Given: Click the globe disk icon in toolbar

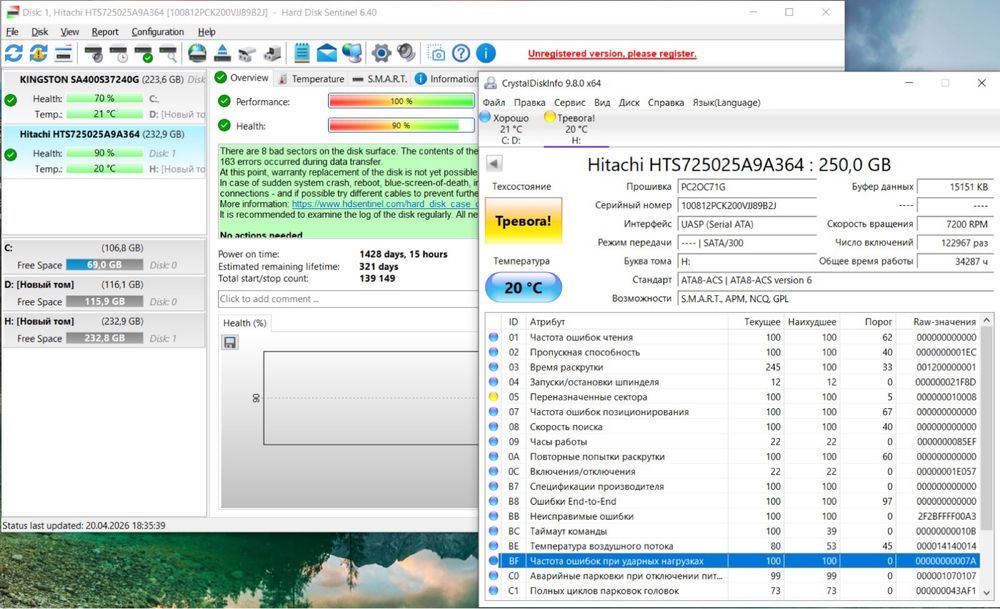Looking at the screenshot, I should click(197, 54).
